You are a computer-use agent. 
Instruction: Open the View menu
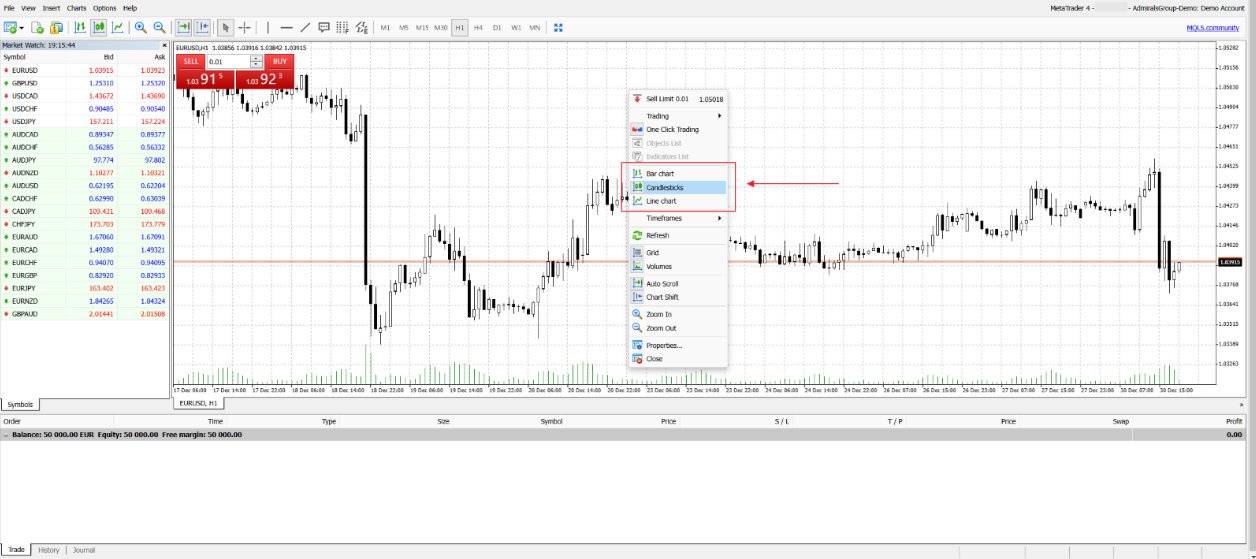coord(28,8)
